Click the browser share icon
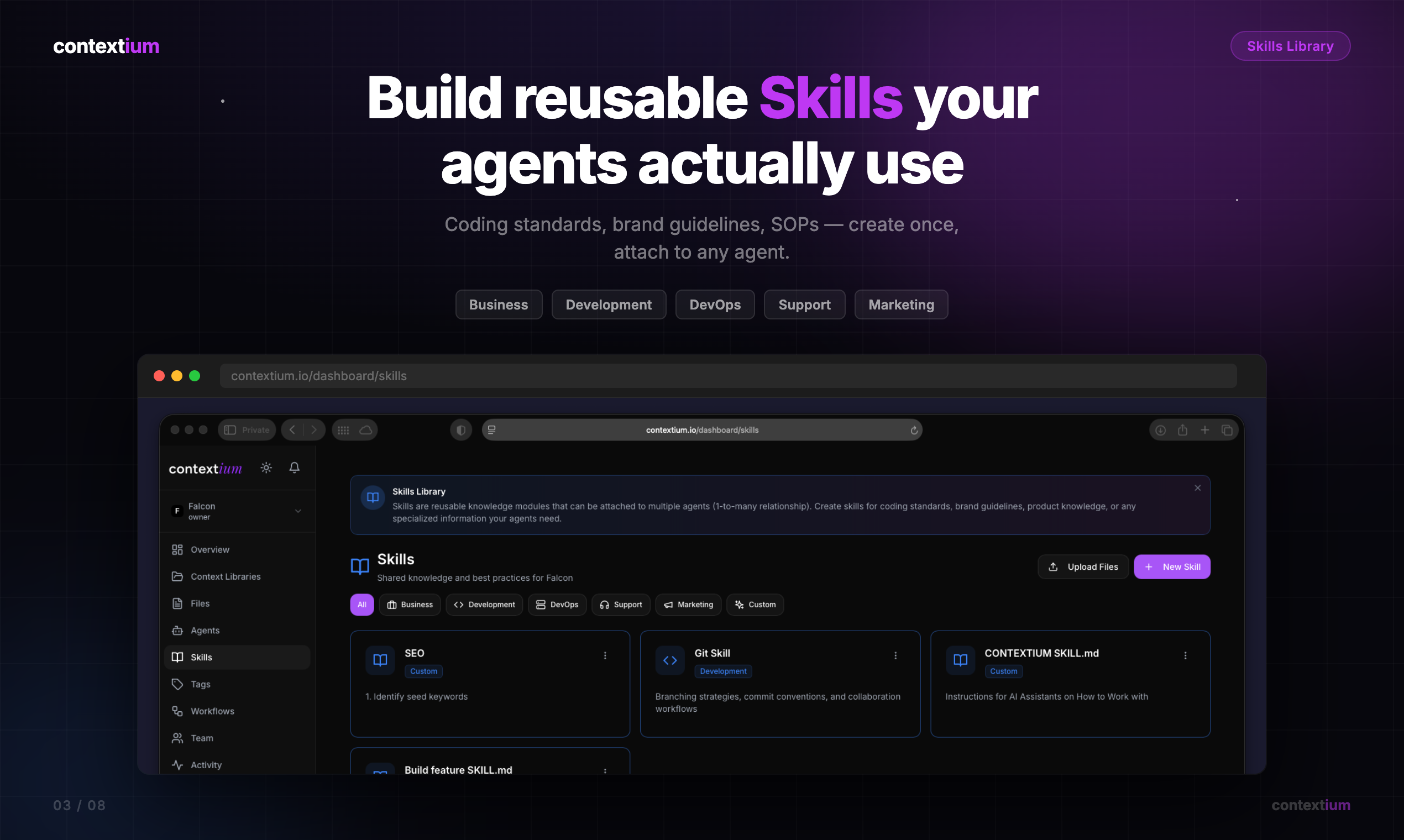 click(x=1183, y=430)
